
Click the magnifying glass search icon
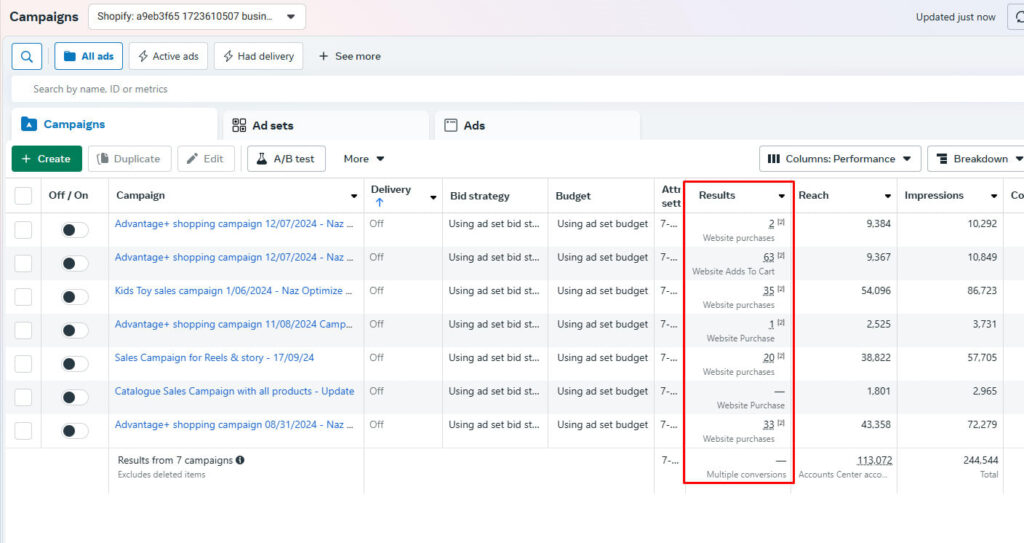[27, 56]
